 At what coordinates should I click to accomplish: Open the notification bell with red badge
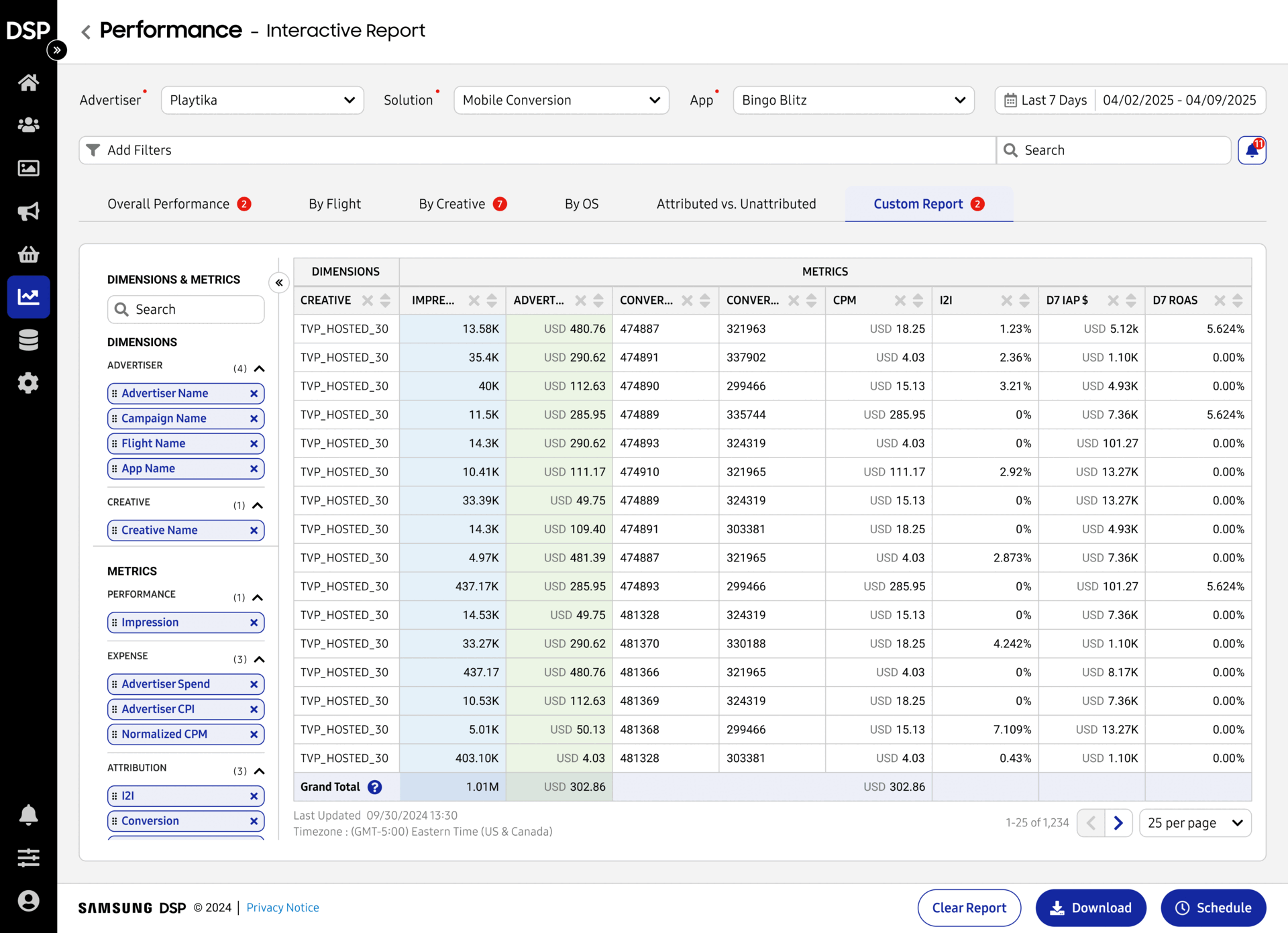1252,150
